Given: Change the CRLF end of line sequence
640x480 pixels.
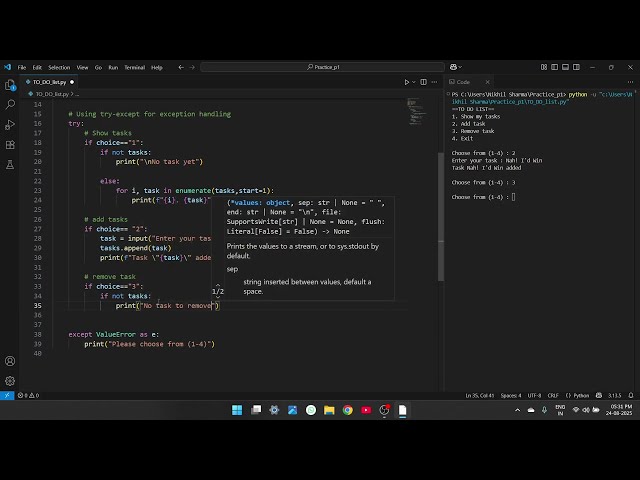Looking at the screenshot, I should (553, 395).
